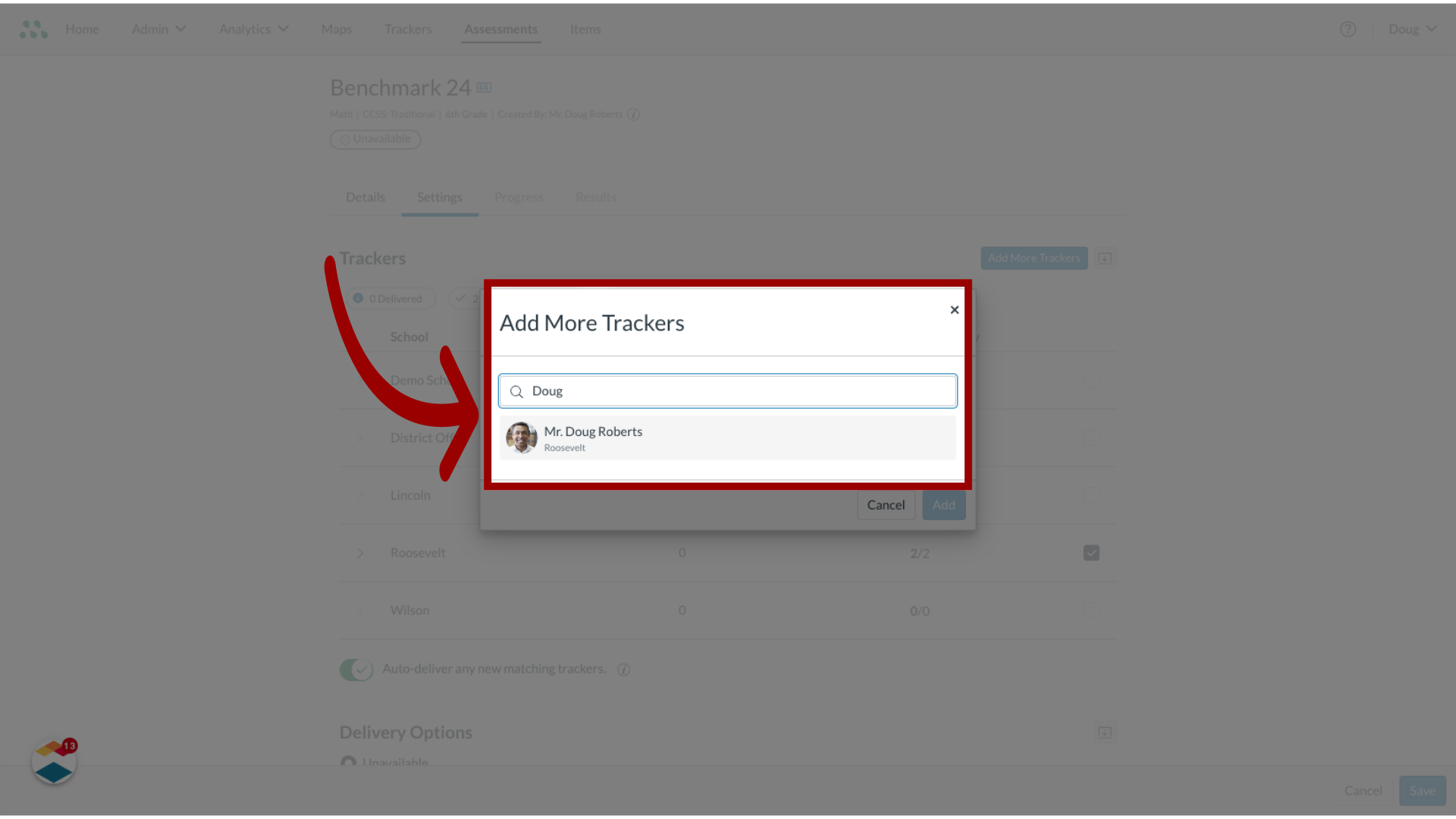Toggle the Auto-deliver new matching trackers switch

point(356,669)
